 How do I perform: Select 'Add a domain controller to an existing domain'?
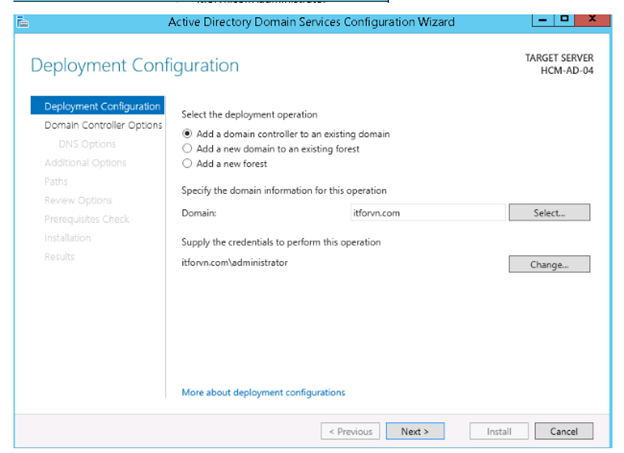point(187,134)
